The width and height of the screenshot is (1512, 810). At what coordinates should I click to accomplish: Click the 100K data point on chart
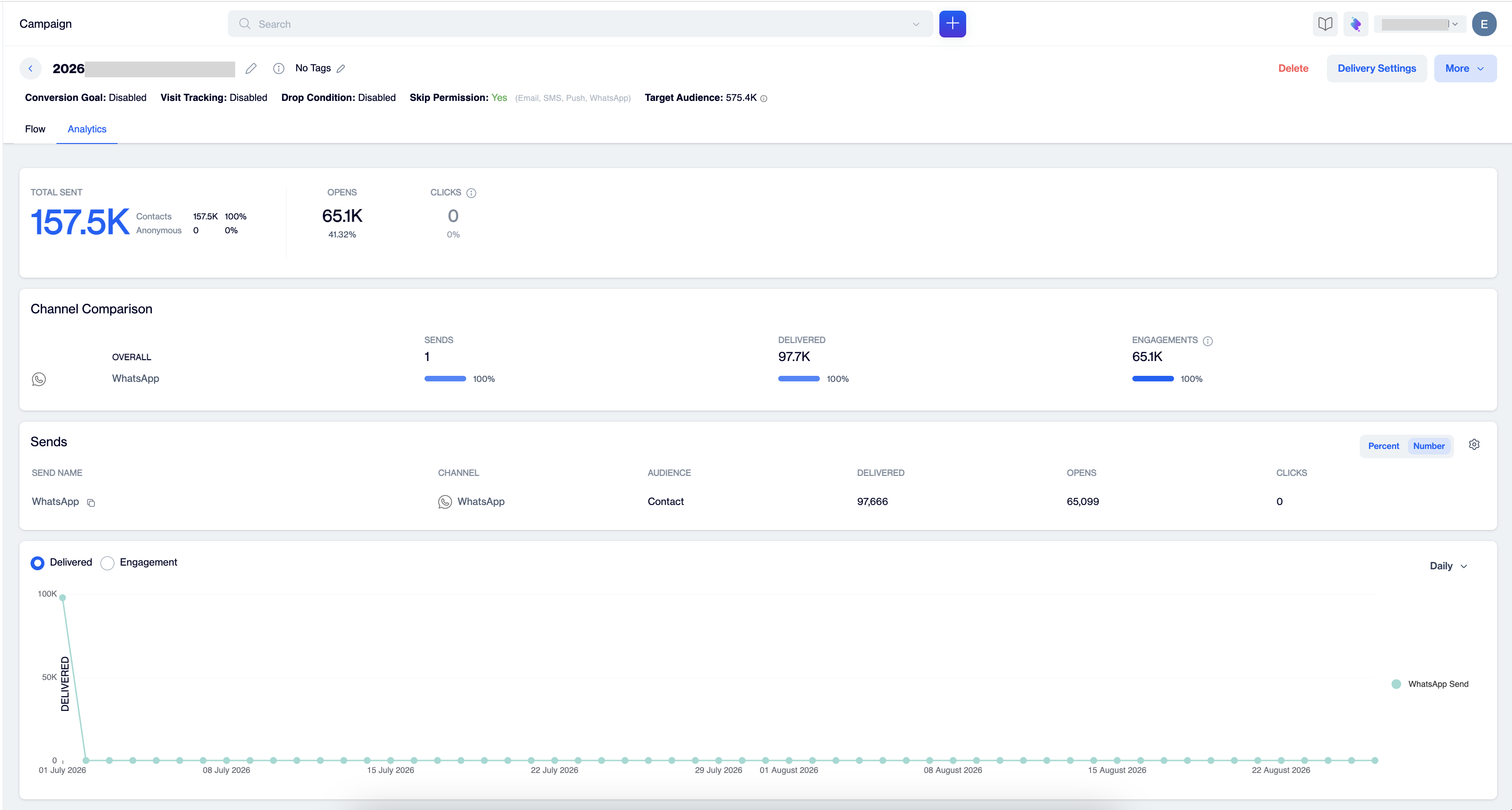click(62, 598)
